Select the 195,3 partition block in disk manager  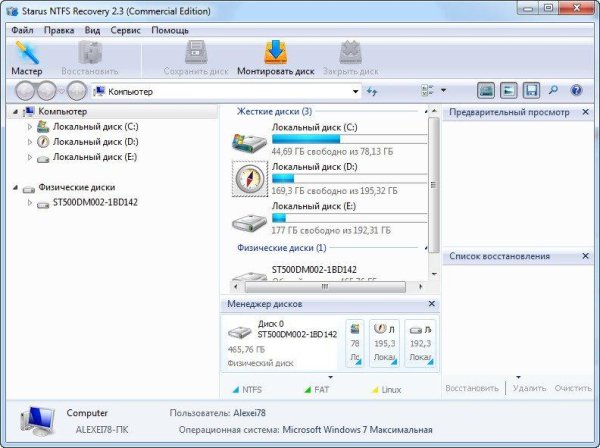click(x=385, y=344)
